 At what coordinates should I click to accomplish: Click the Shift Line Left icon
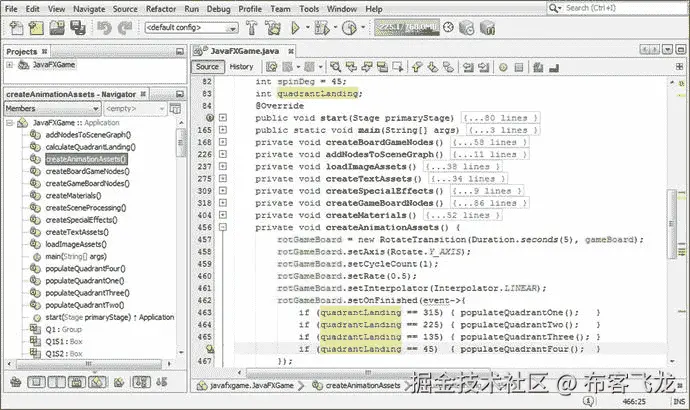[468, 67]
